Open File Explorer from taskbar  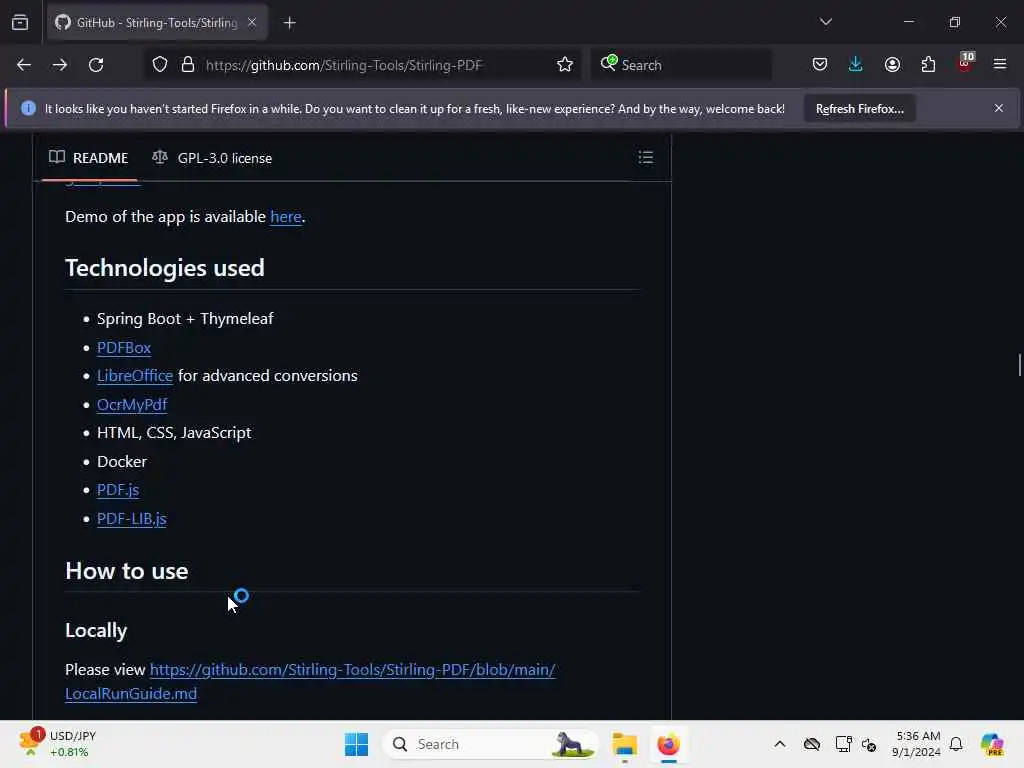(624, 744)
